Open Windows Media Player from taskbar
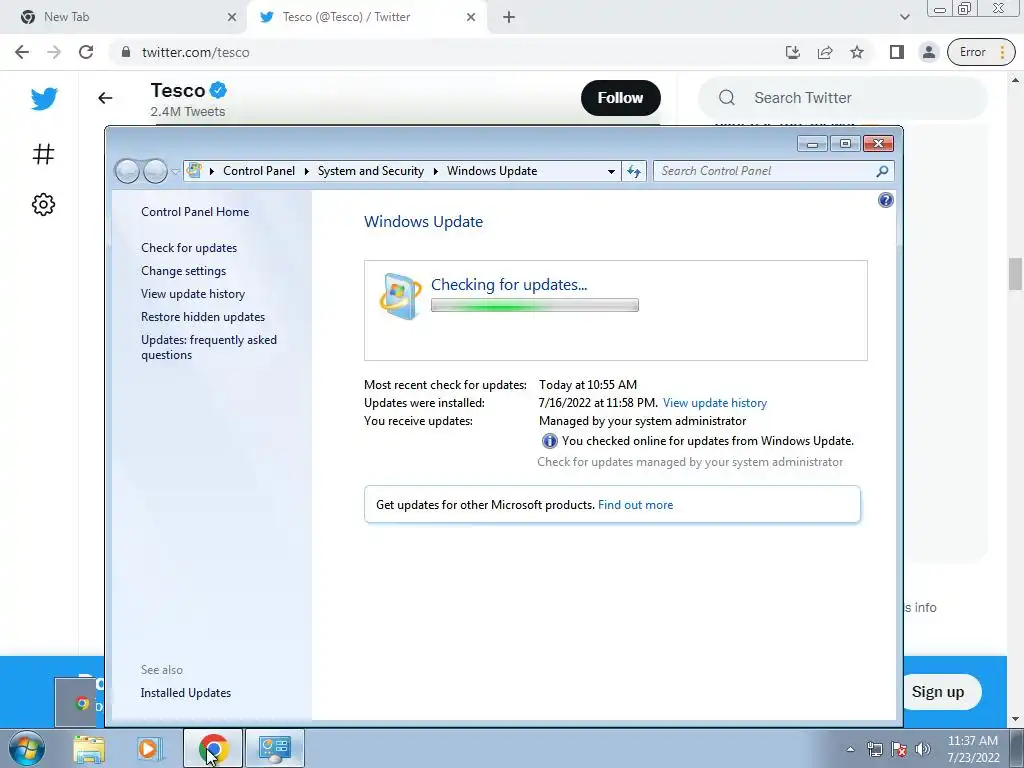This screenshot has width=1024, height=768. point(150,749)
